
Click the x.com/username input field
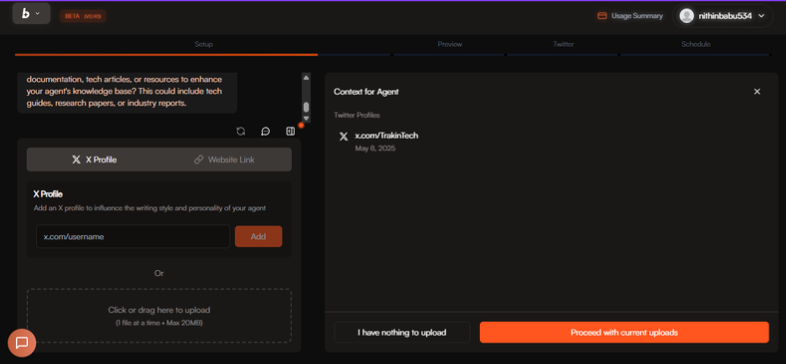click(133, 236)
